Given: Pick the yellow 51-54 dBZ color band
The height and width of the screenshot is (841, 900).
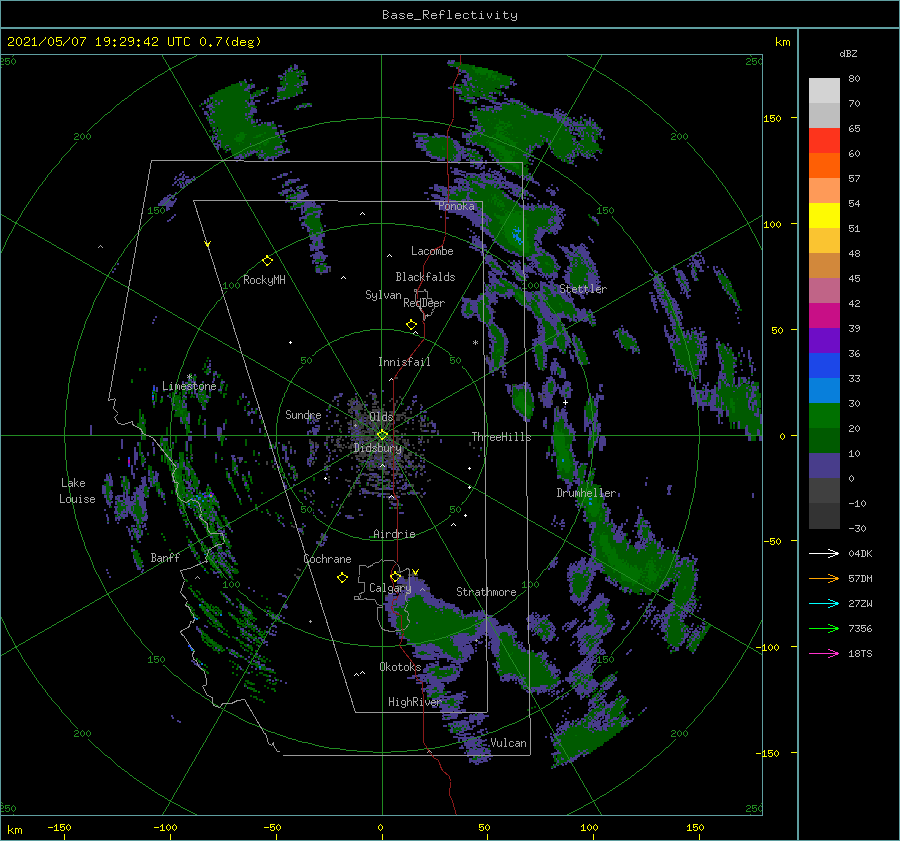Looking at the screenshot, I should tap(824, 216).
